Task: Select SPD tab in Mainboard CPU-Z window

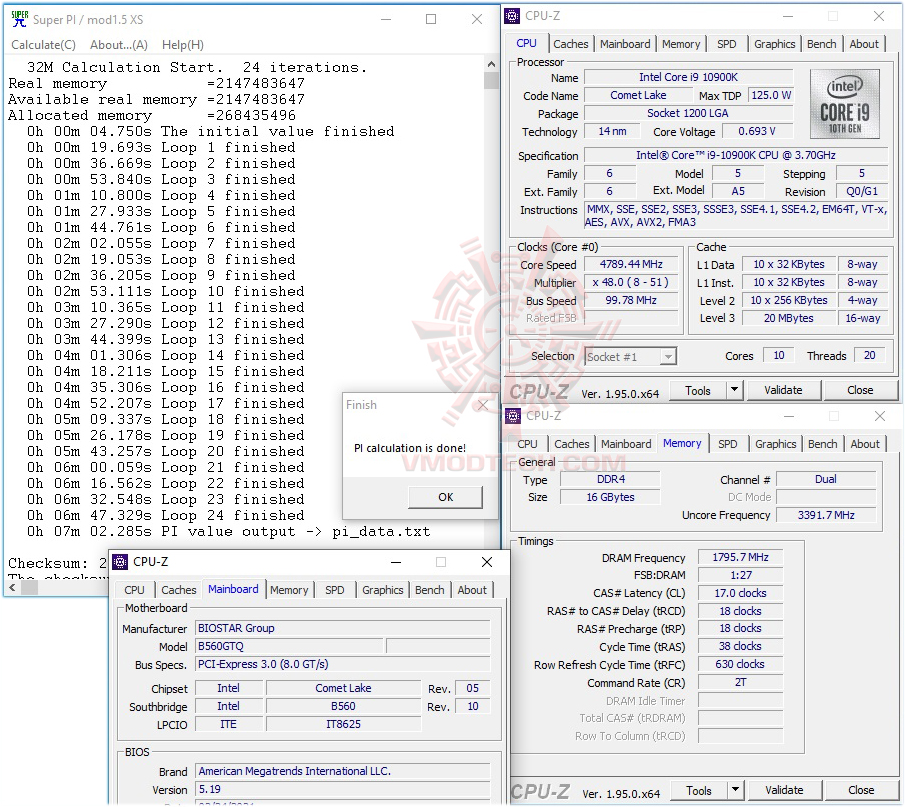Action: [334, 590]
